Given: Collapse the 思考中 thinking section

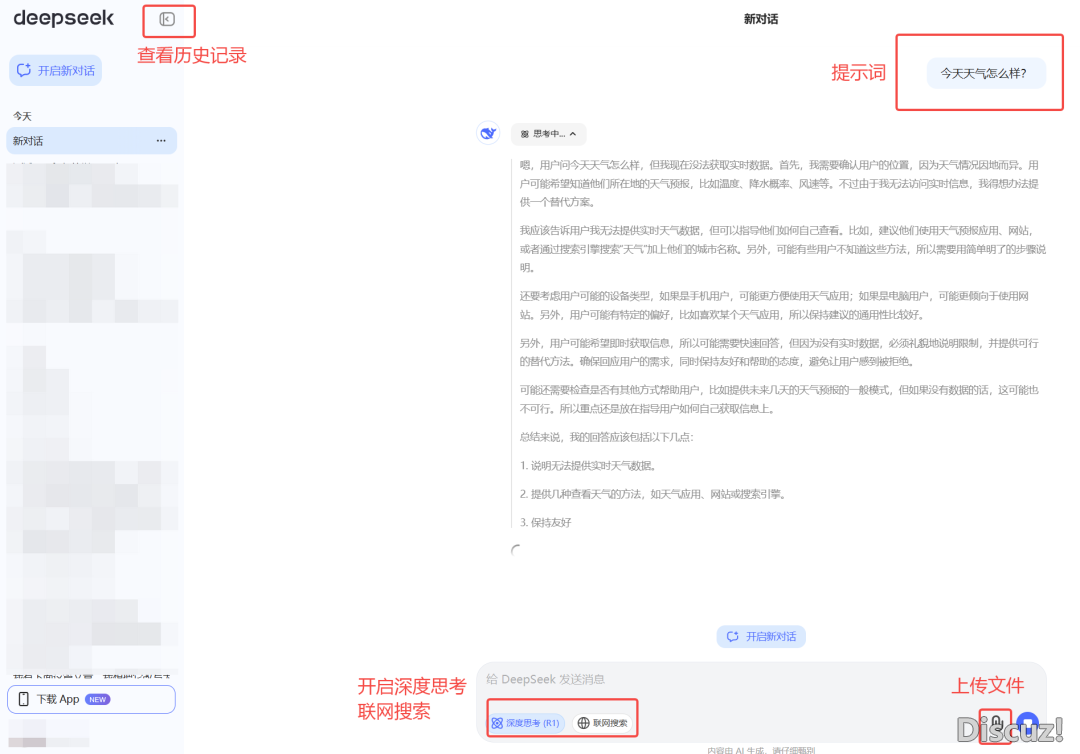Looking at the screenshot, I should tap(548, 134).
